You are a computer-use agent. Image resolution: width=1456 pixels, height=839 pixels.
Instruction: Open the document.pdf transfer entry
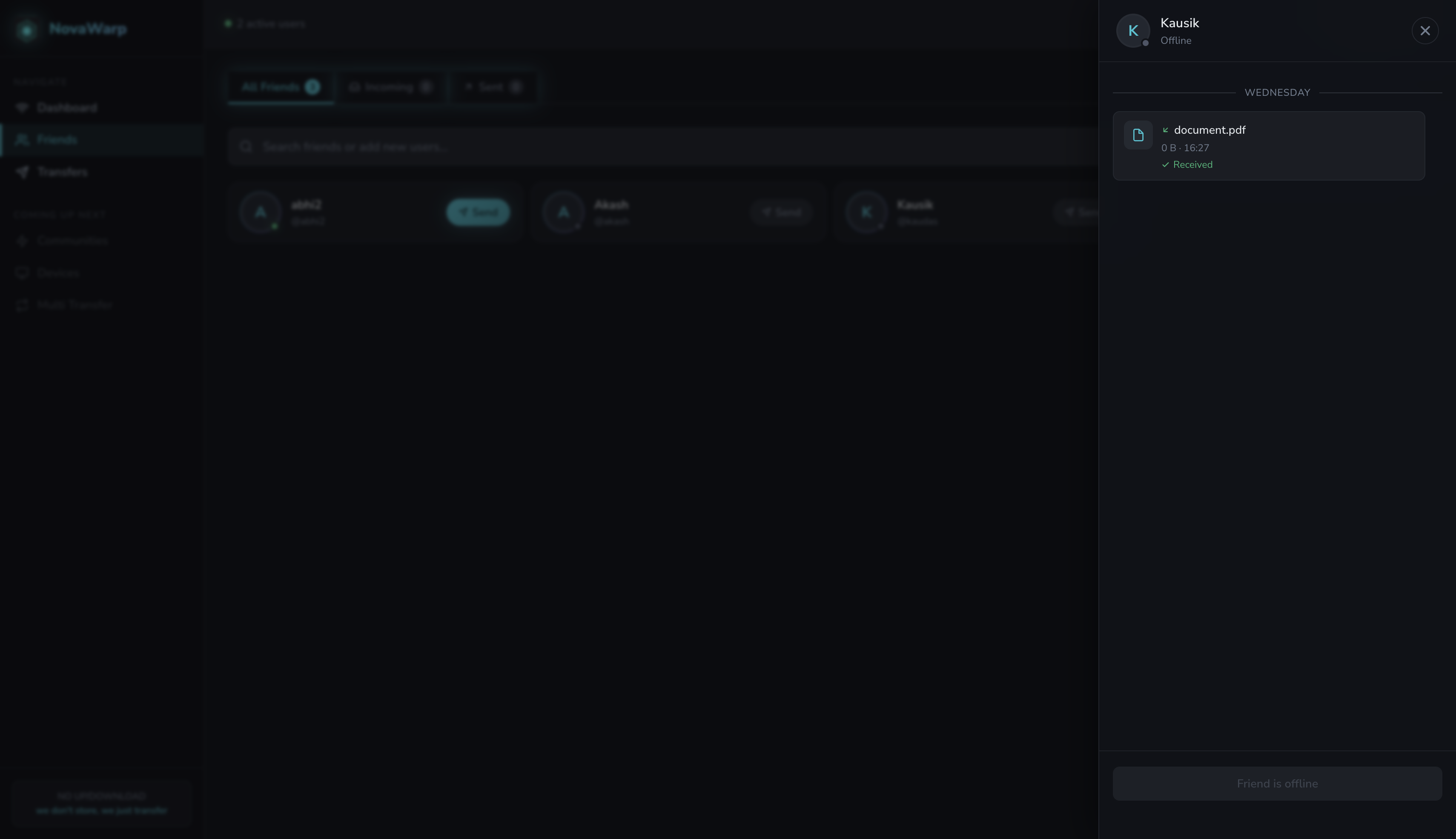1269,146
